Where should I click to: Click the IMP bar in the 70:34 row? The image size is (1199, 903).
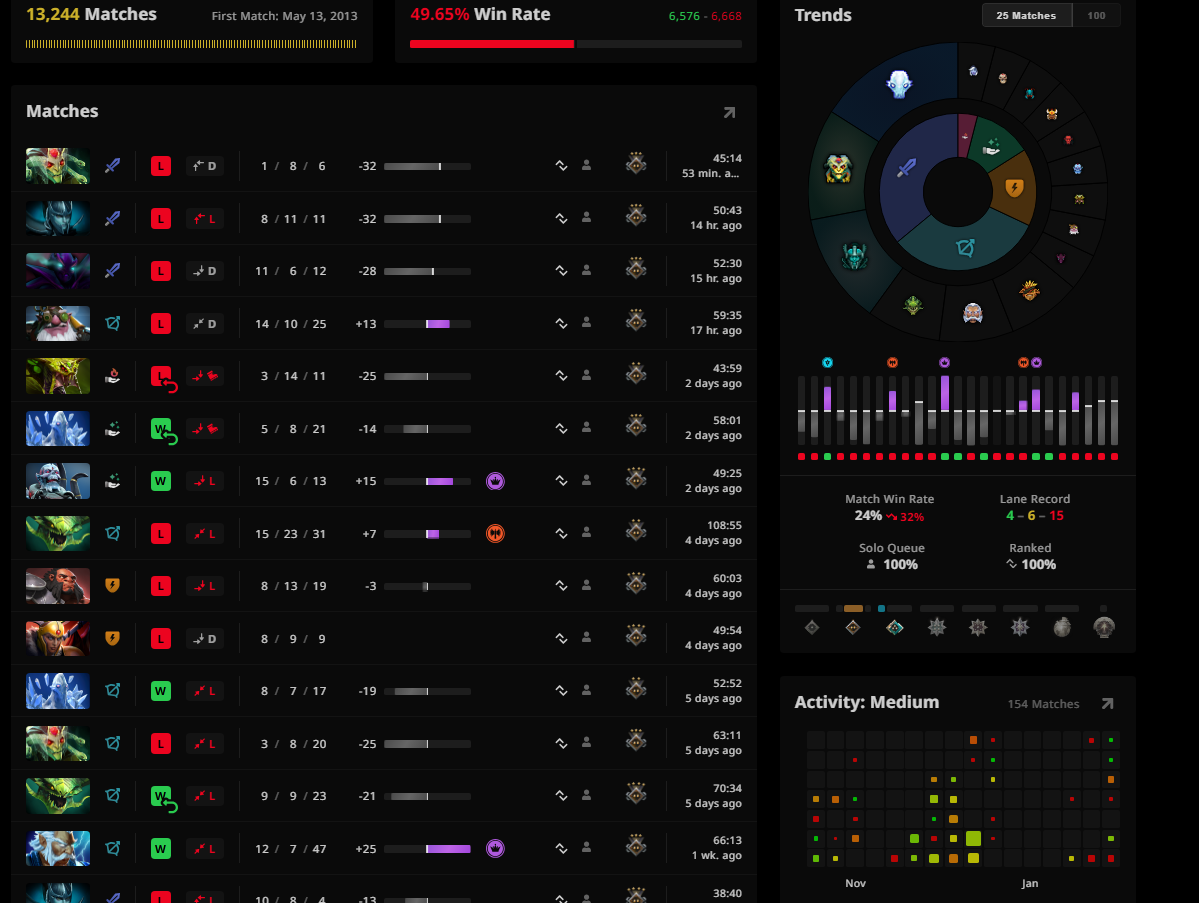427,797
